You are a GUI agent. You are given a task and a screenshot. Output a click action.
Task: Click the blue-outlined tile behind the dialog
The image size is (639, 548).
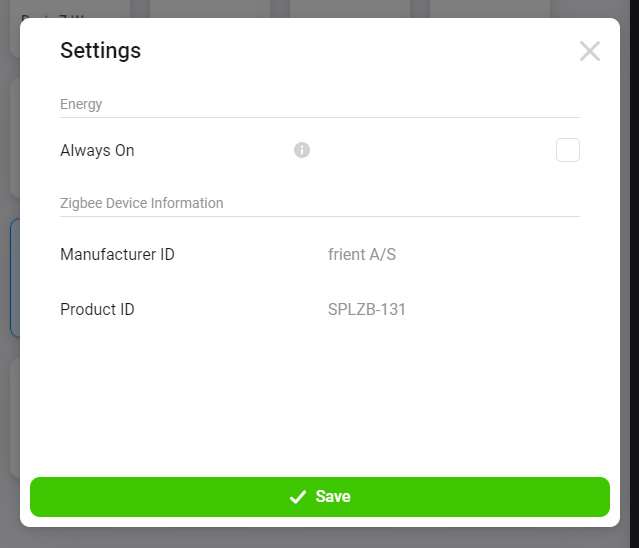(13, 278)
